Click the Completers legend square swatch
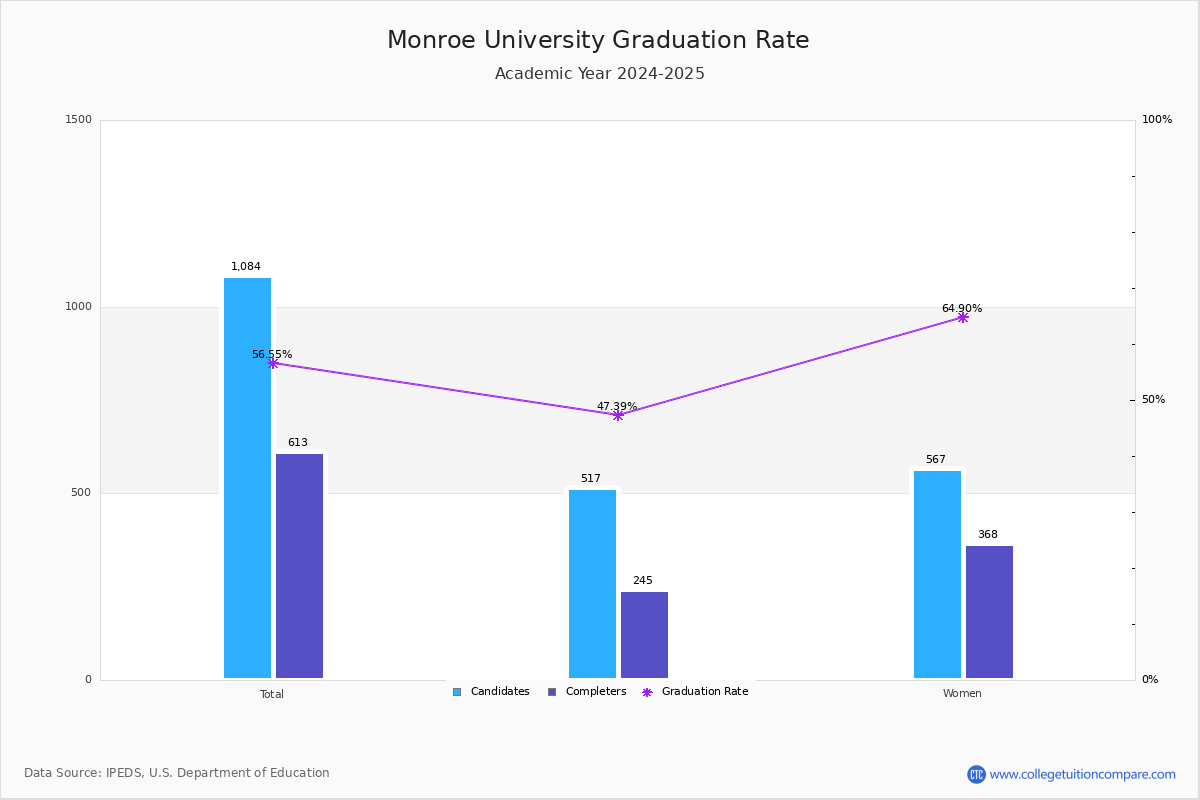The height and width of the screenshot is (800, 1200). pyautogui.click(x=552, y=692)
